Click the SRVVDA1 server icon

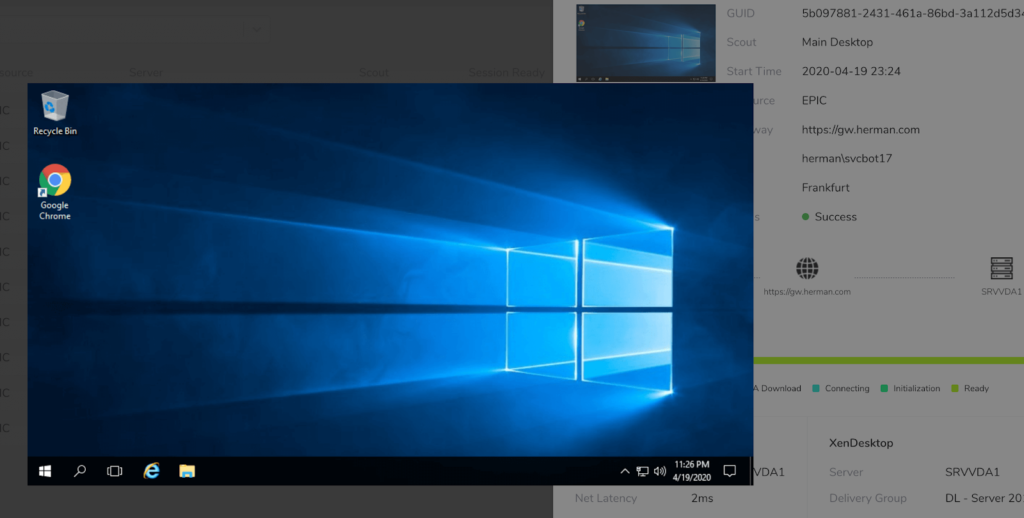[x=1001, y=268]
